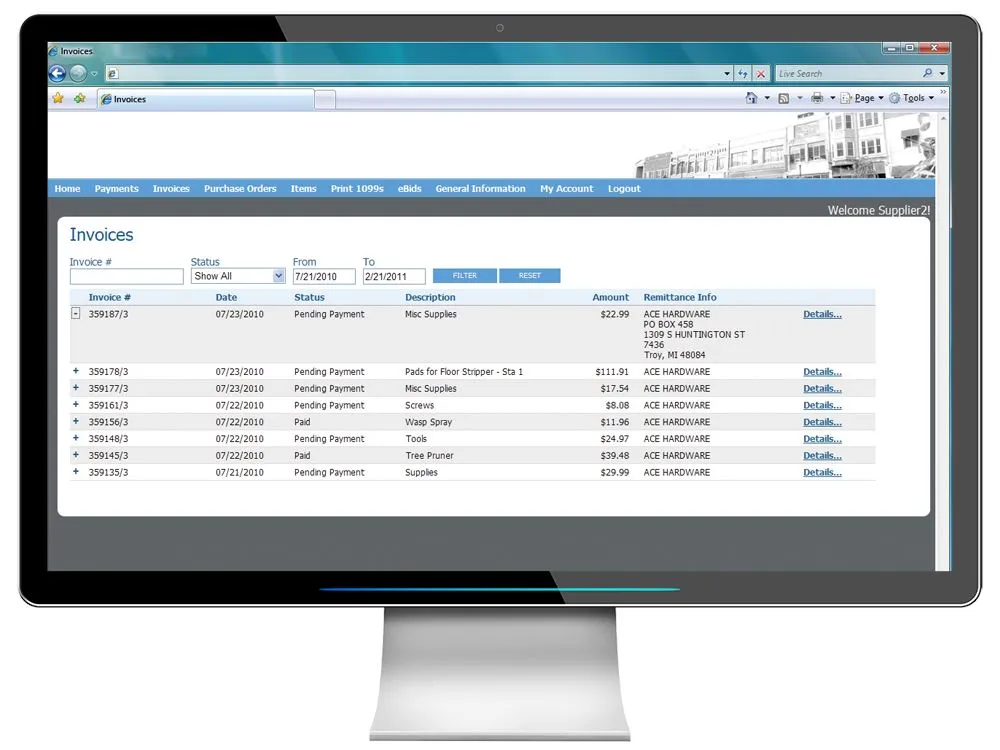Screen dimensions: 1000x750
Task: Expand invoice 359178/3 details row
Action: coord(74,371)
